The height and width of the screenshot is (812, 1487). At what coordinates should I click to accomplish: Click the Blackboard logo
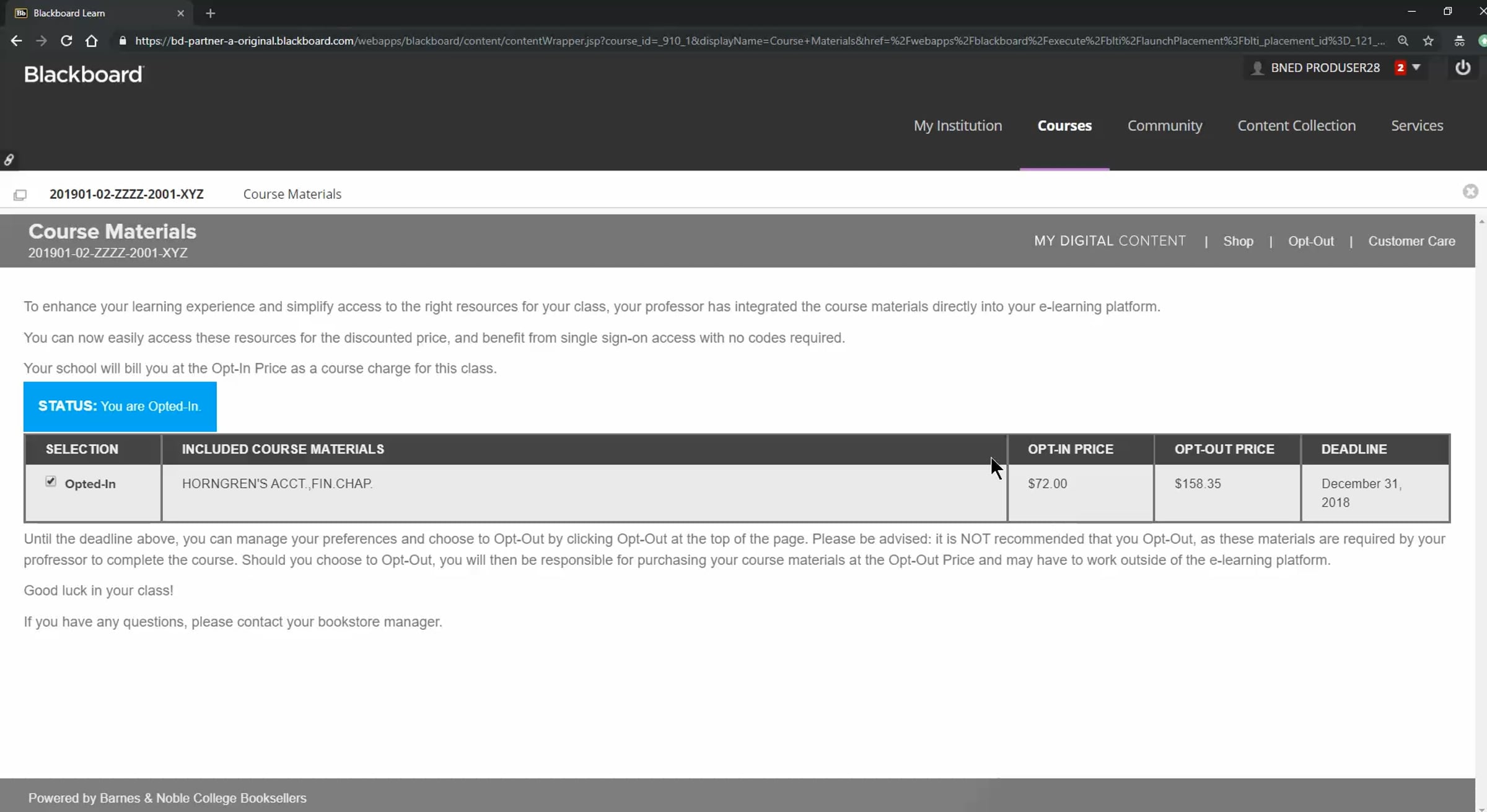pos(84,74)
